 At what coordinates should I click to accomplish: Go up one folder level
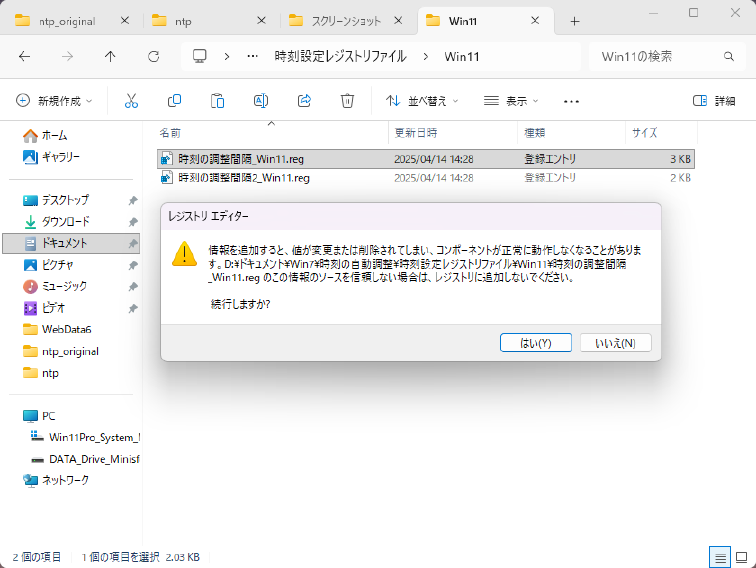pos(110,56)
